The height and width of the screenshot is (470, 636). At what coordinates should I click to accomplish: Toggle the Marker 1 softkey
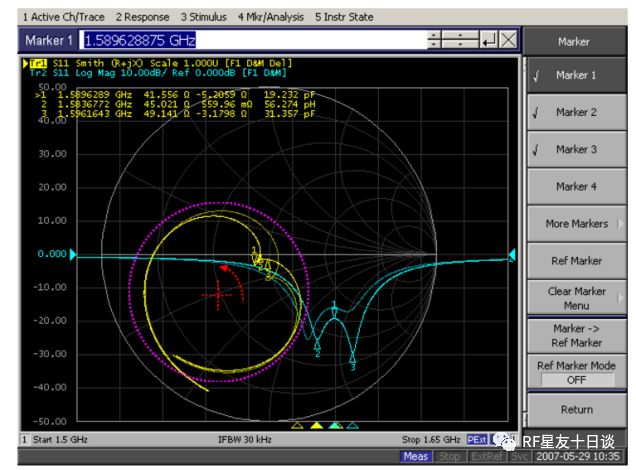(576, 75)
